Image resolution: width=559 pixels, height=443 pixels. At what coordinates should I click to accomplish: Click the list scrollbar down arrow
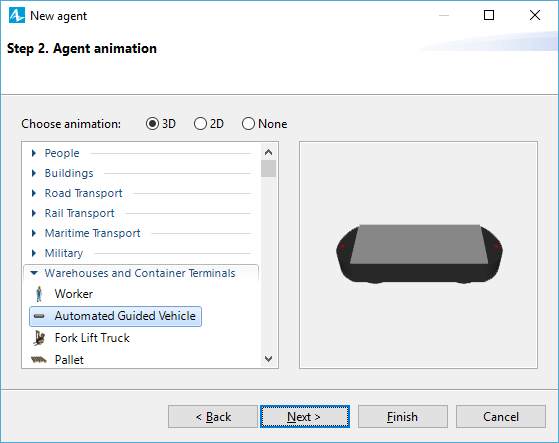(x=268, y=359)
